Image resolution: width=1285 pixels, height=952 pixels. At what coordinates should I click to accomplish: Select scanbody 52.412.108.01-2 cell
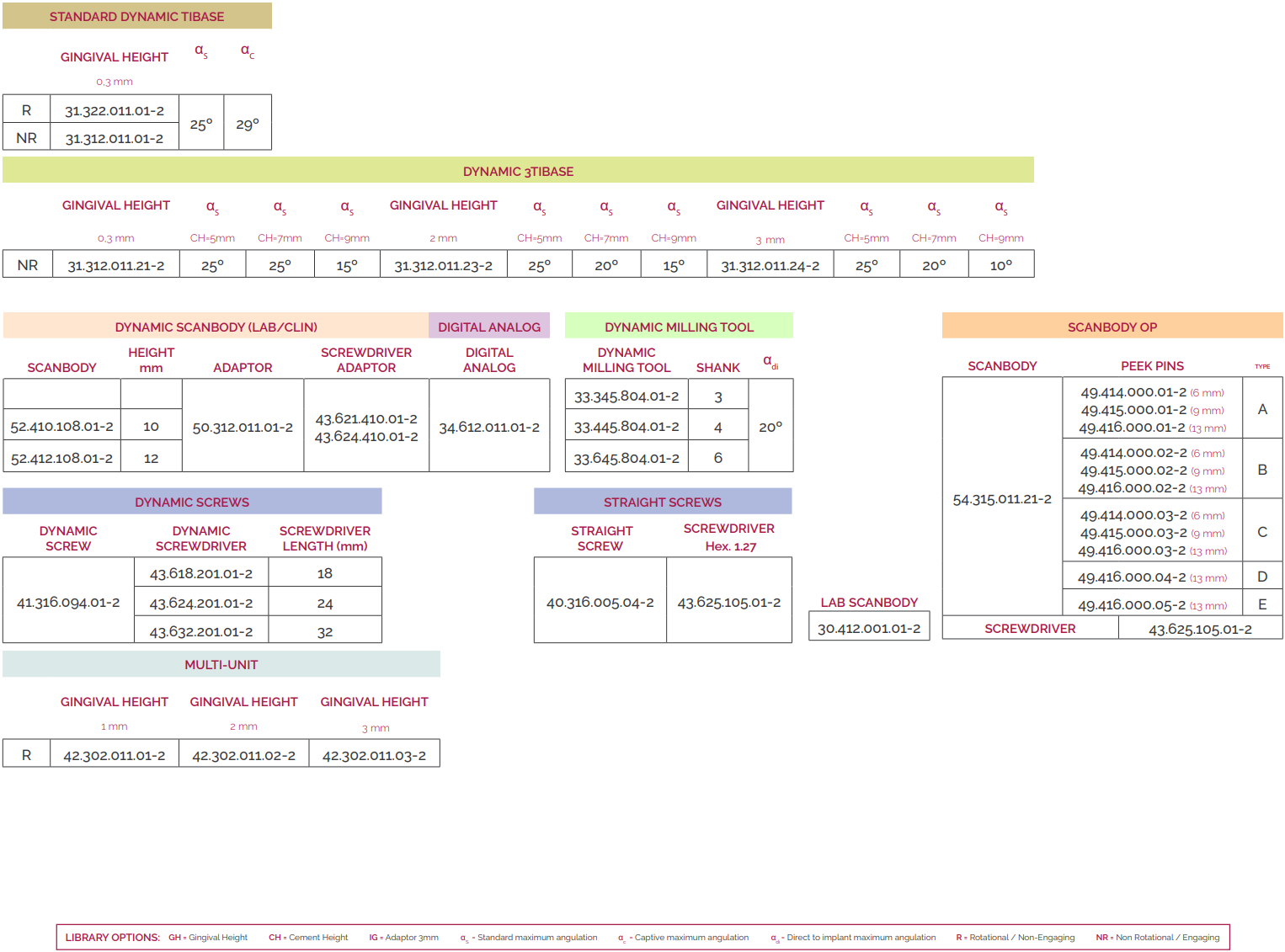[x=61, y=459]
